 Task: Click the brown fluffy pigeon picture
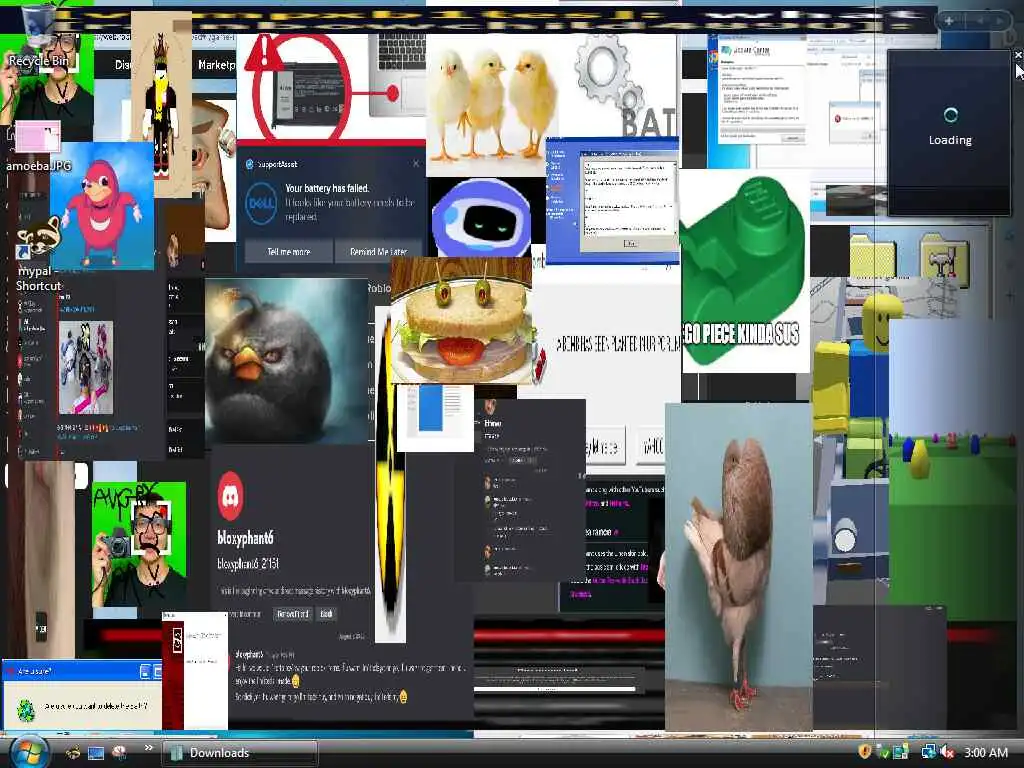pyautogui.click(x=738, y=566)
